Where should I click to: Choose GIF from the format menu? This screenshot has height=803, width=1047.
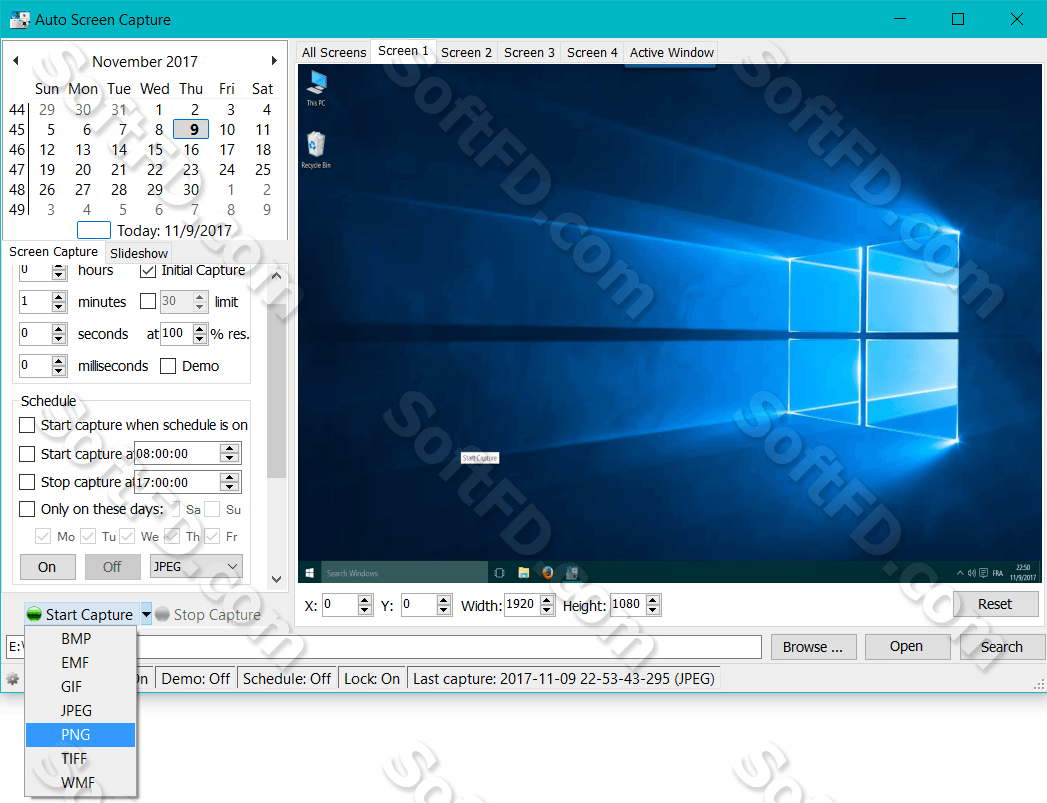click(80, 687)
